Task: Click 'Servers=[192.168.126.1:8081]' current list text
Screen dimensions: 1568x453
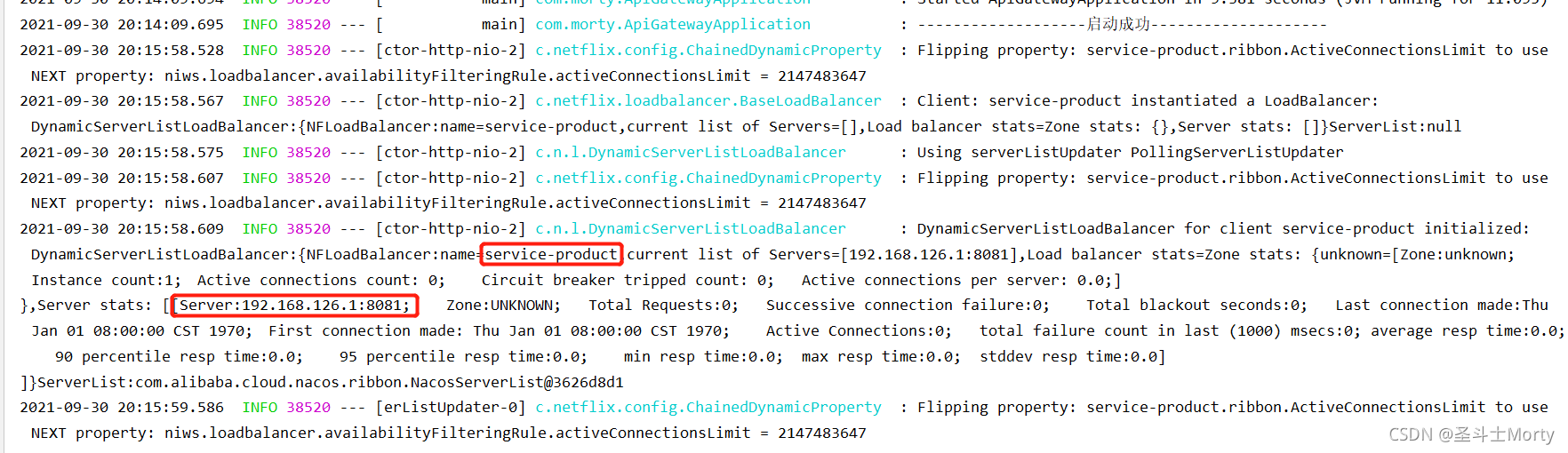Action: [893, 255]
